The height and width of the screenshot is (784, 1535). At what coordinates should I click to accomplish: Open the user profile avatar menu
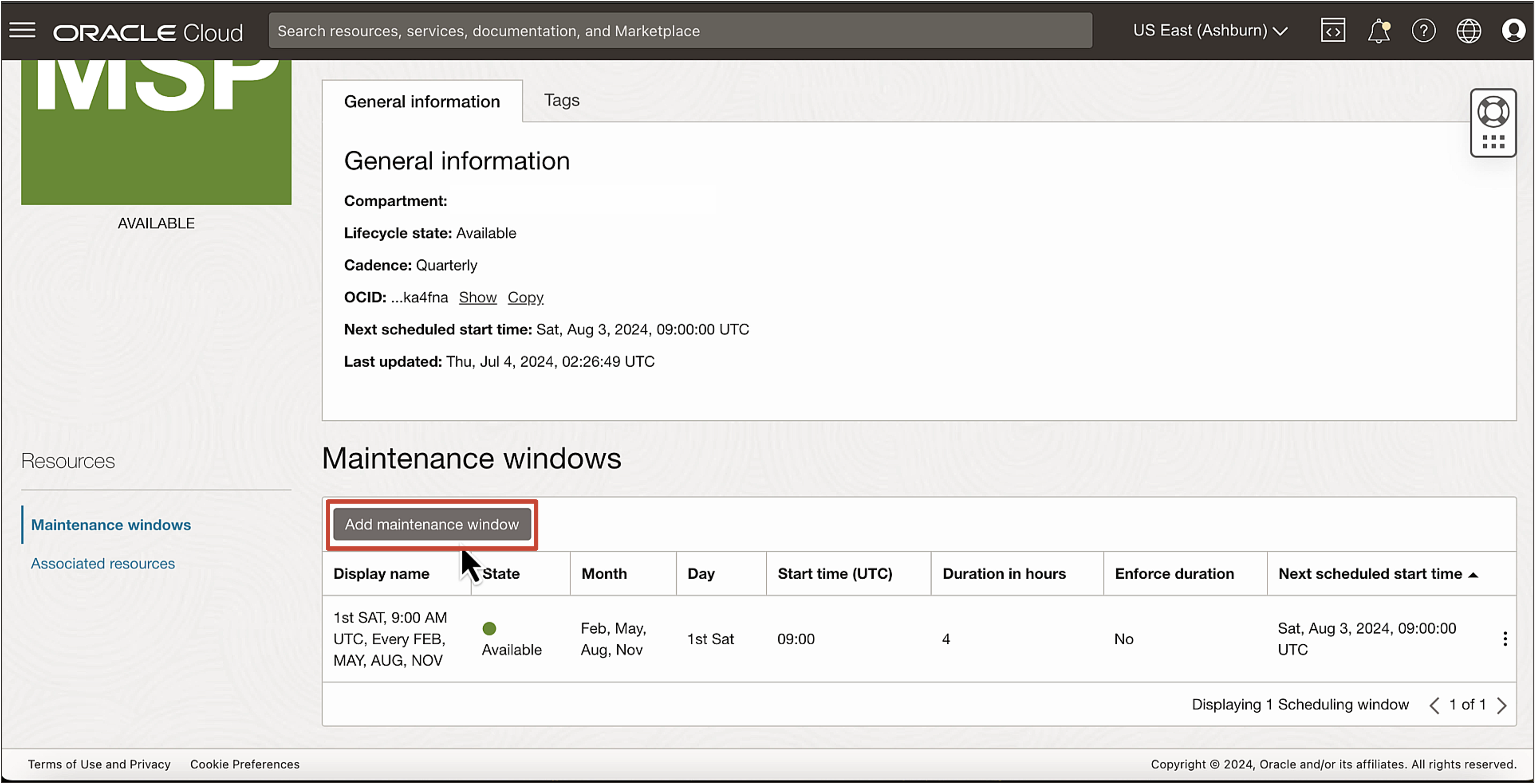(x=1513, y=30)
